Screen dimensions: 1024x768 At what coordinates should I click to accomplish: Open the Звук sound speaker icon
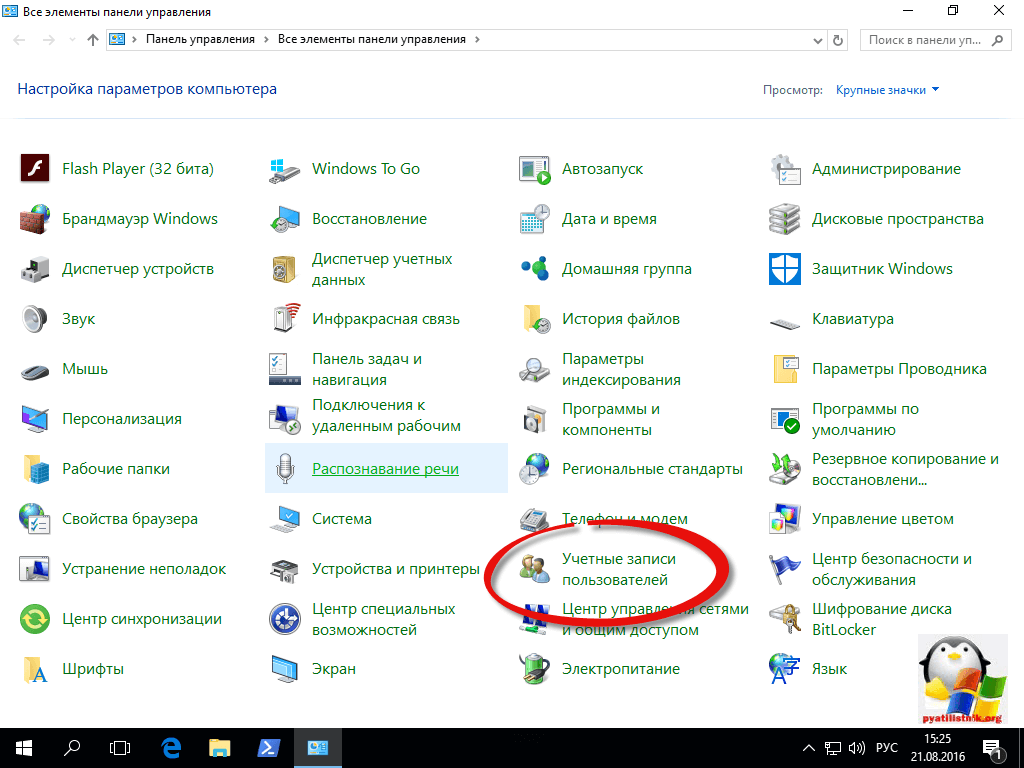point(35,319)
